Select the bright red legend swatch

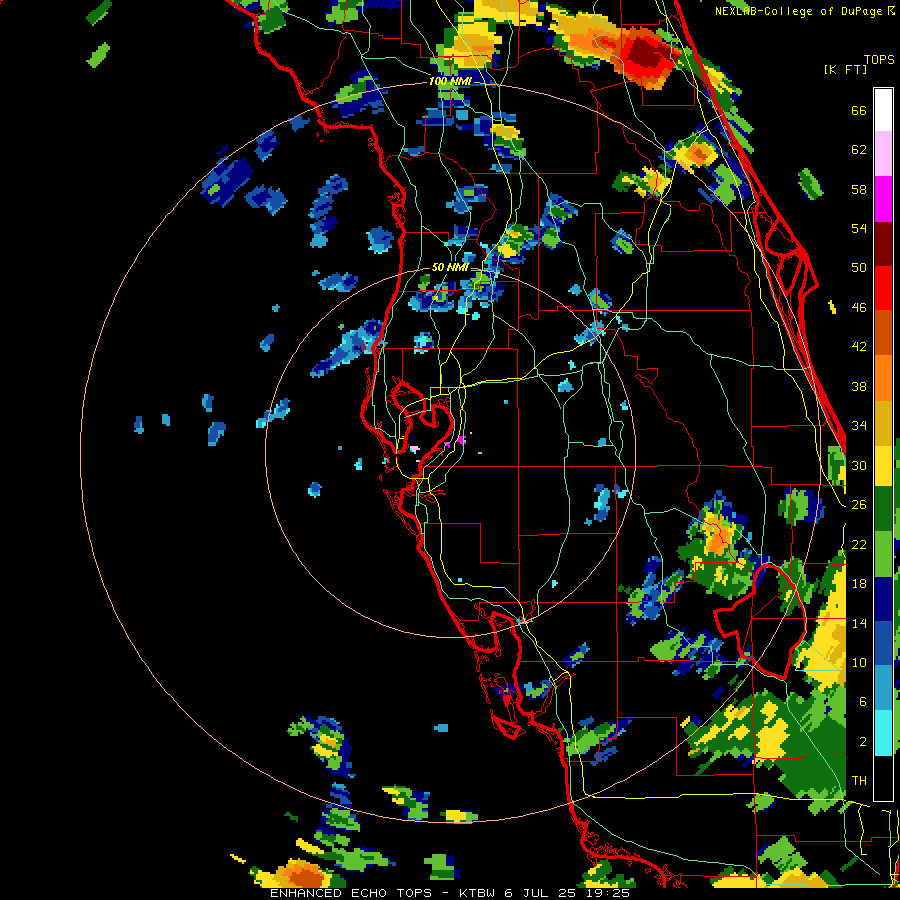pyautogui.click(x=883, y=288)
